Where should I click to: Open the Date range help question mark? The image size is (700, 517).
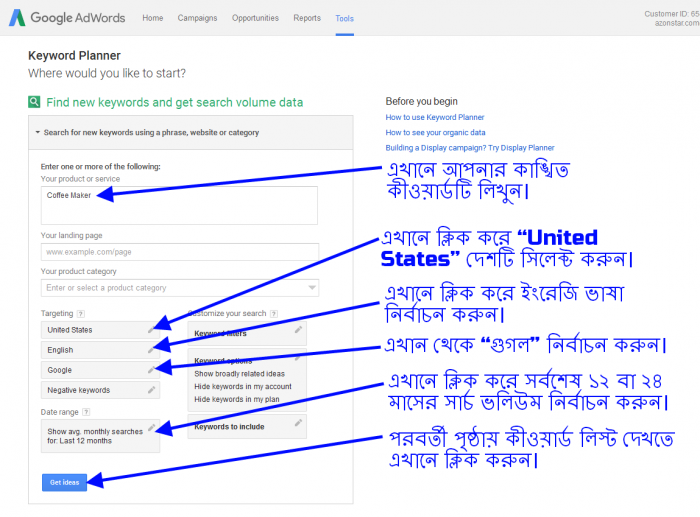click(x=86, y=412)
